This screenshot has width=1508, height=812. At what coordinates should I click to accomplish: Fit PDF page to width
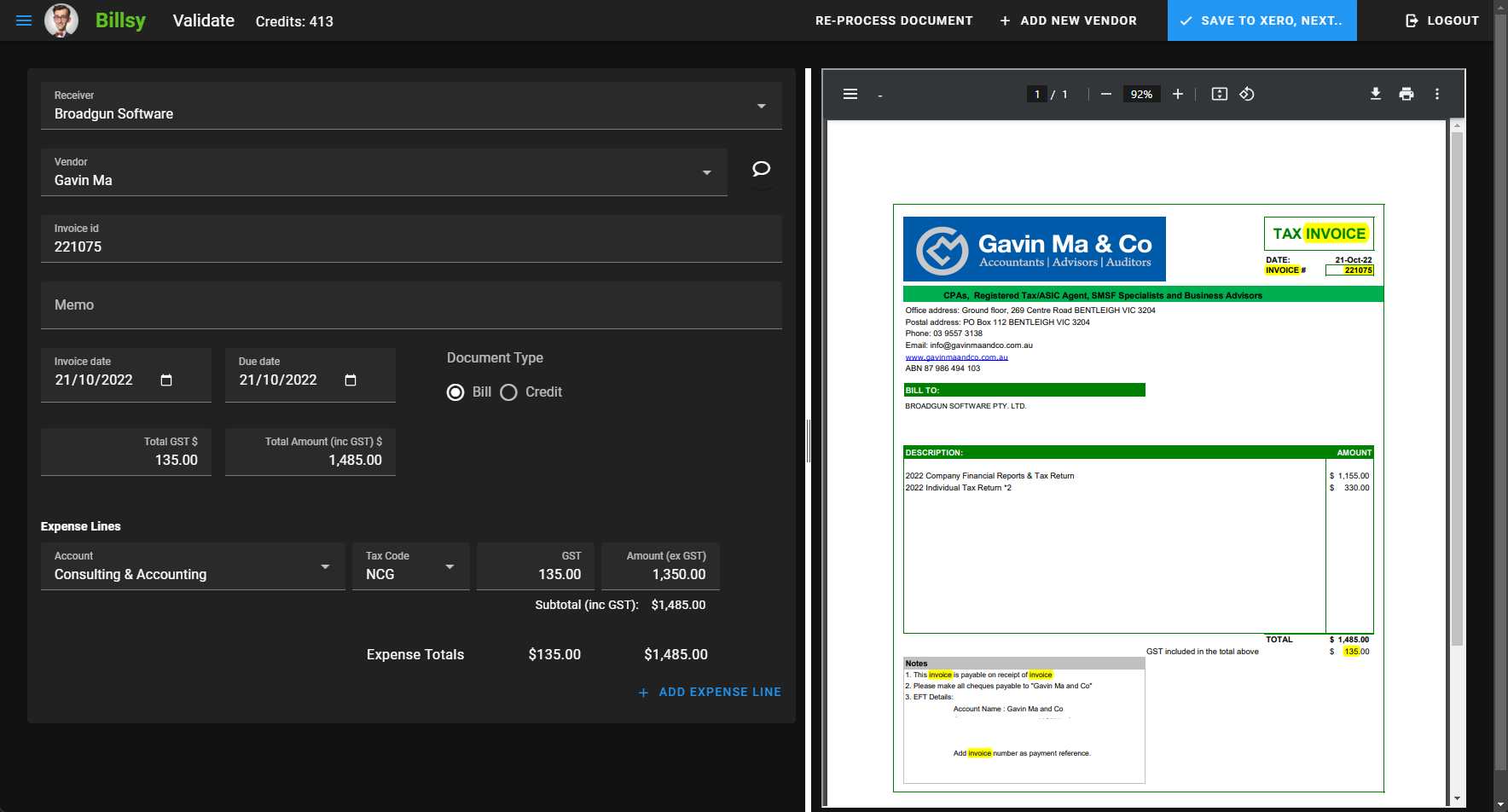click(1220, 94)
